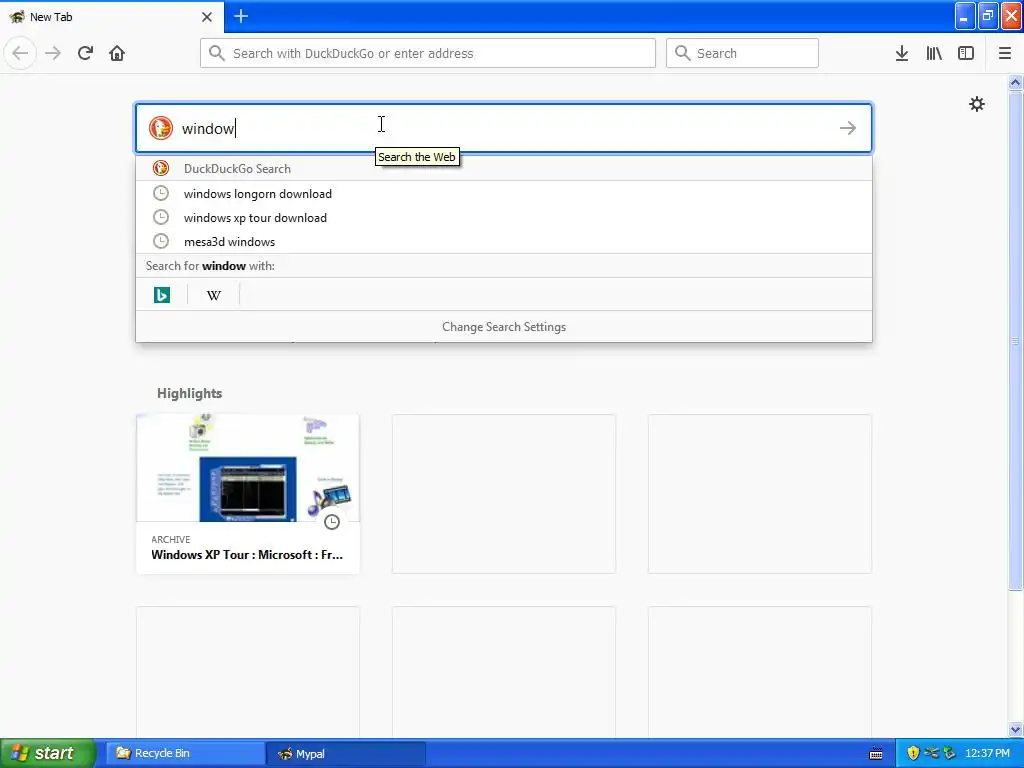Toggle the sidebar view icon
Image resolution: width=1024 pixels, height=768 pixels.
click(x=966, y=53)
